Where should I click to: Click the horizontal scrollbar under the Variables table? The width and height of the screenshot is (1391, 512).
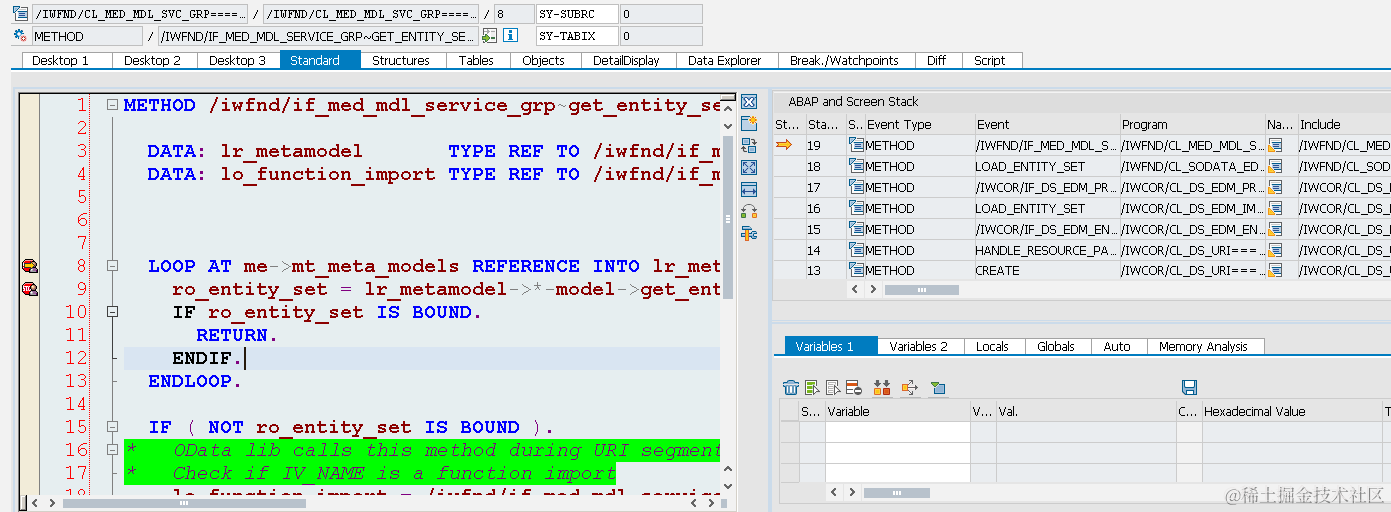coord(896,493)
